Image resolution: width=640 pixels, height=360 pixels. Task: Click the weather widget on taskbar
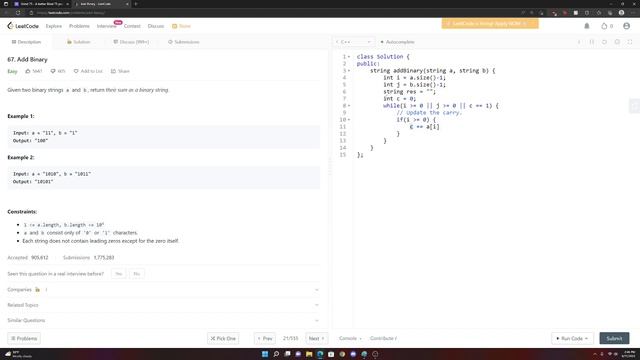[x=17, y=354]
